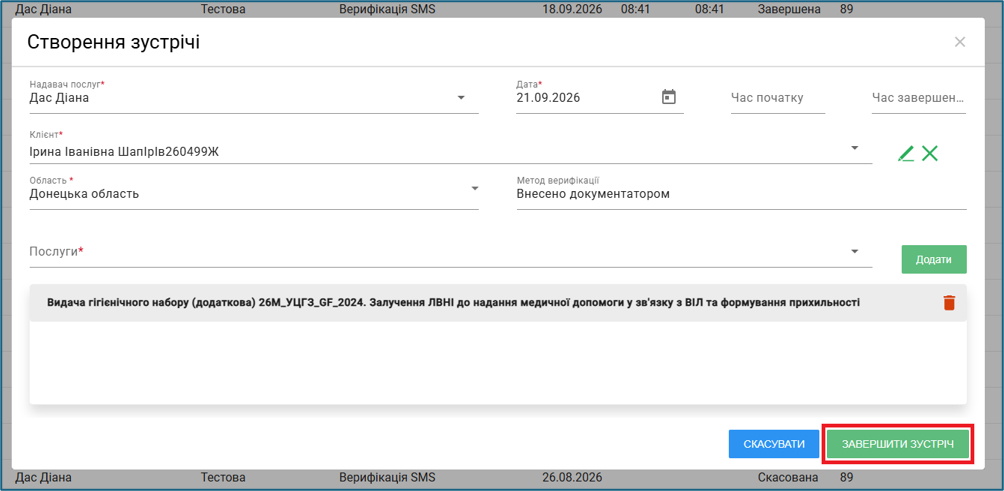This screenshot has width=1004, height=491.
Task: Open the Послуги dropdown list
Action: 854,252
